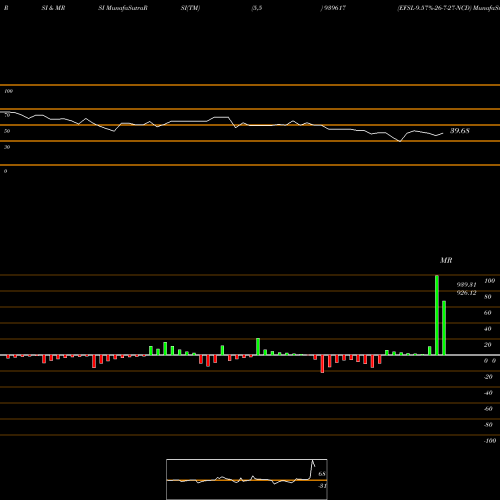Click the RSI axis label 70
Image resolution: width=500 pixels, height=500 pixels.
point(7,115)
